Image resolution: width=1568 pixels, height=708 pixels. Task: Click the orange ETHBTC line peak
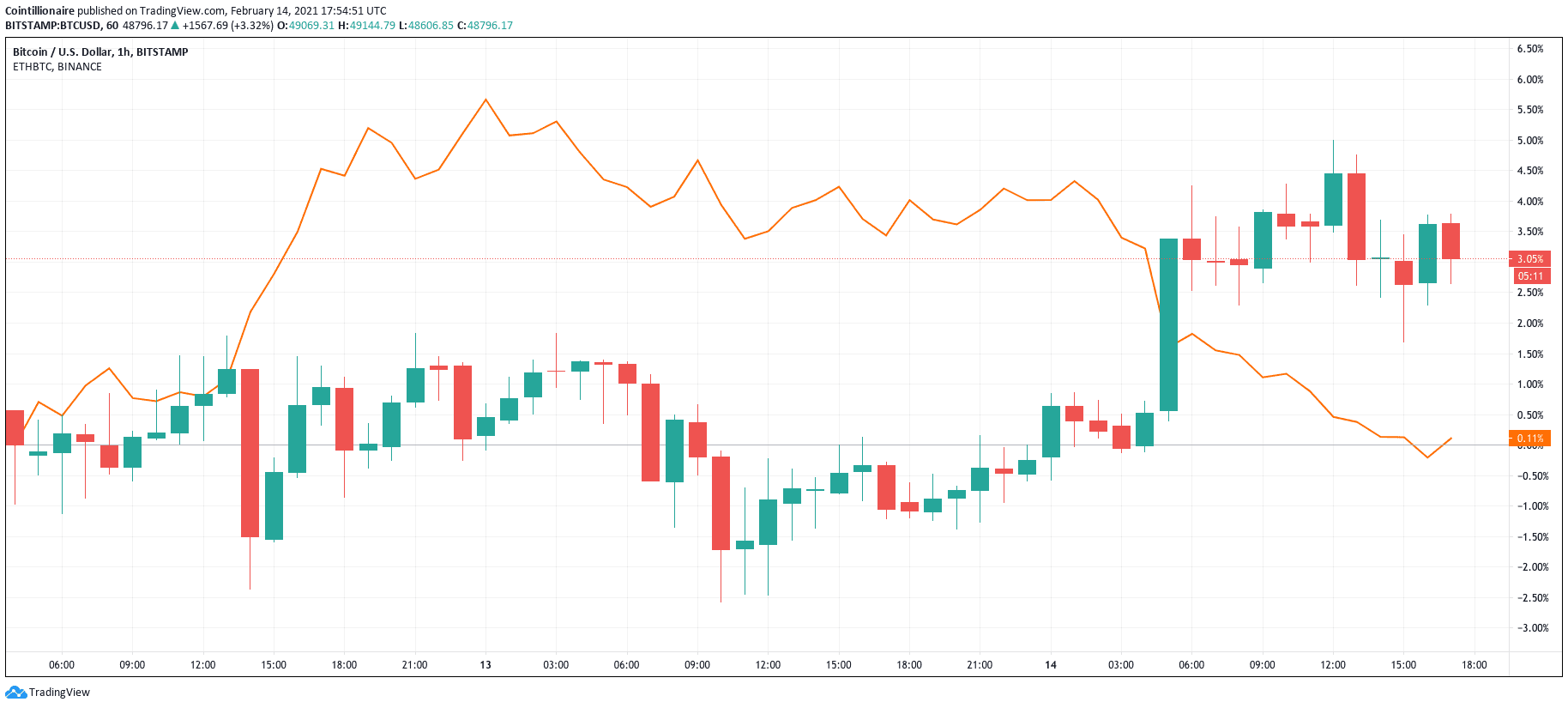pos(485,100)
